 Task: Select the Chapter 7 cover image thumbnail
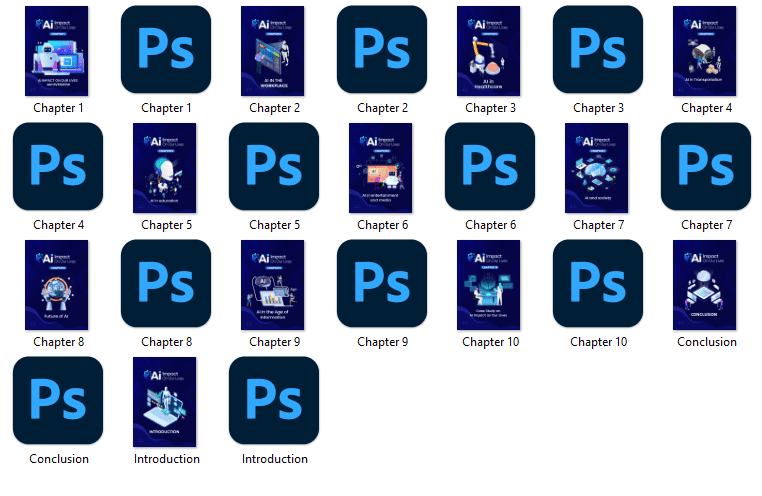[x=597, y=168]
